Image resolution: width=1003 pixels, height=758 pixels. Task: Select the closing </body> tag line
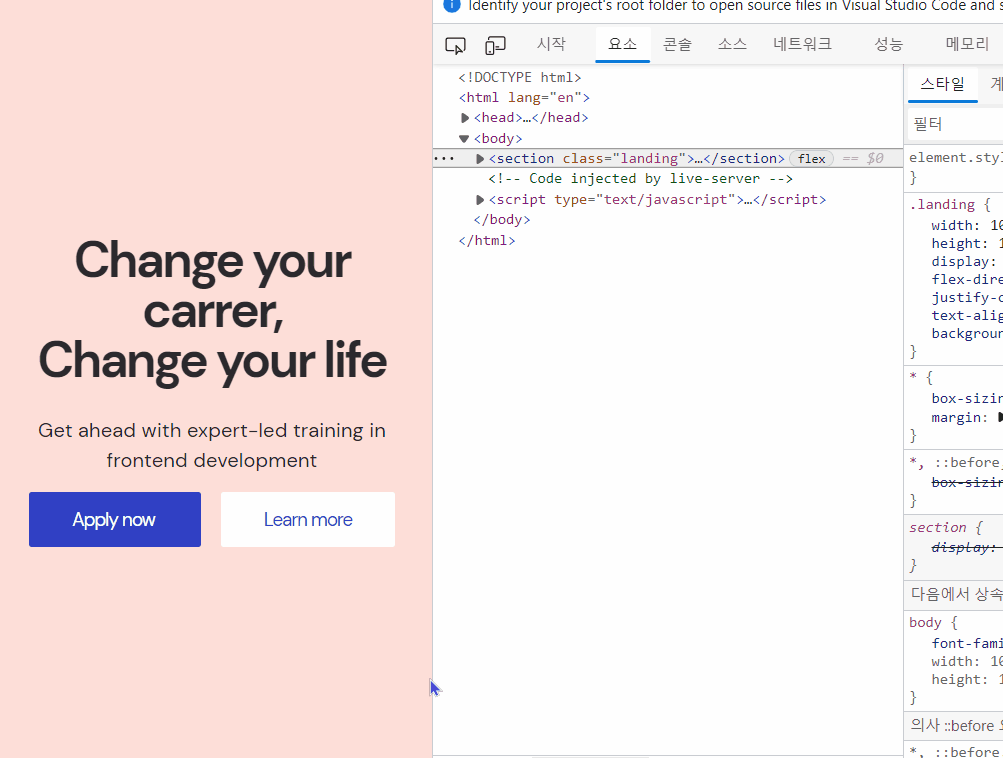[502, 219]
